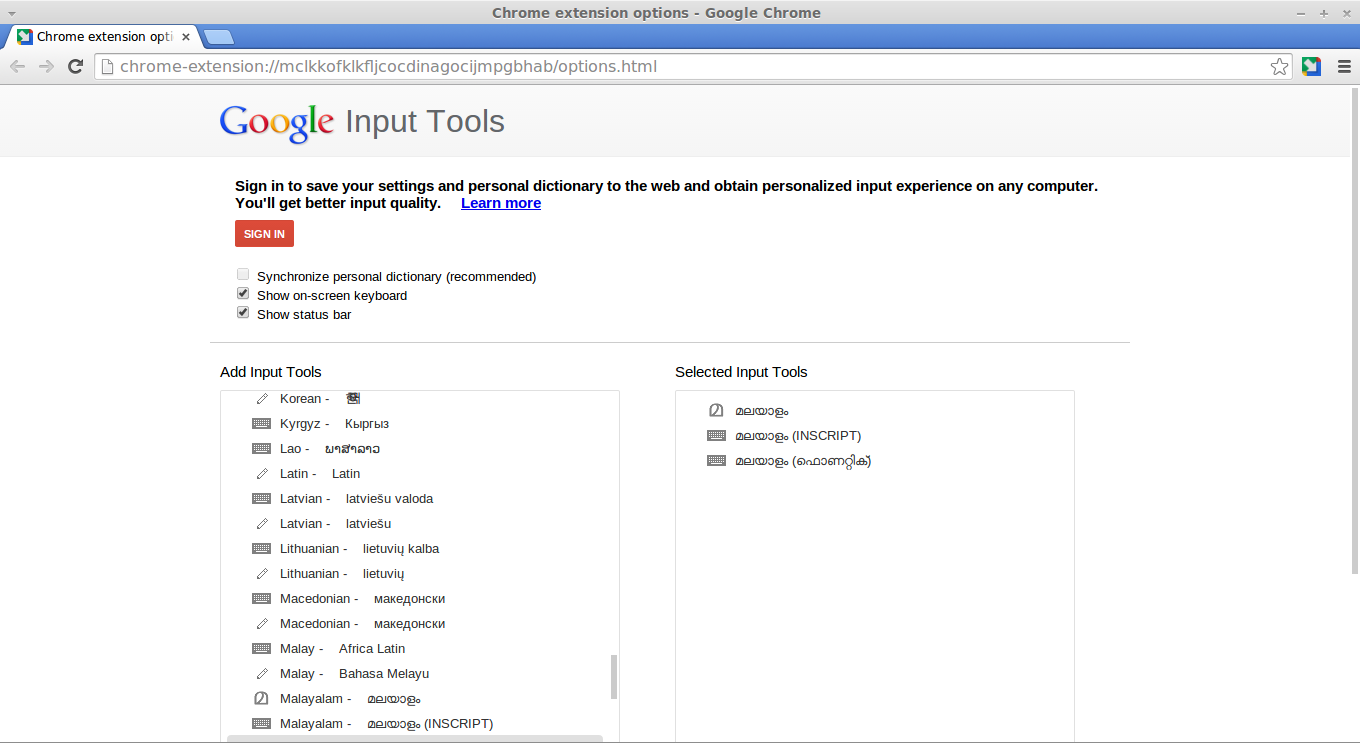Viewport: 1360px width, 743px height.
Task: Click the keyboard icon beside Lao
Action: (x=261, y=449)
